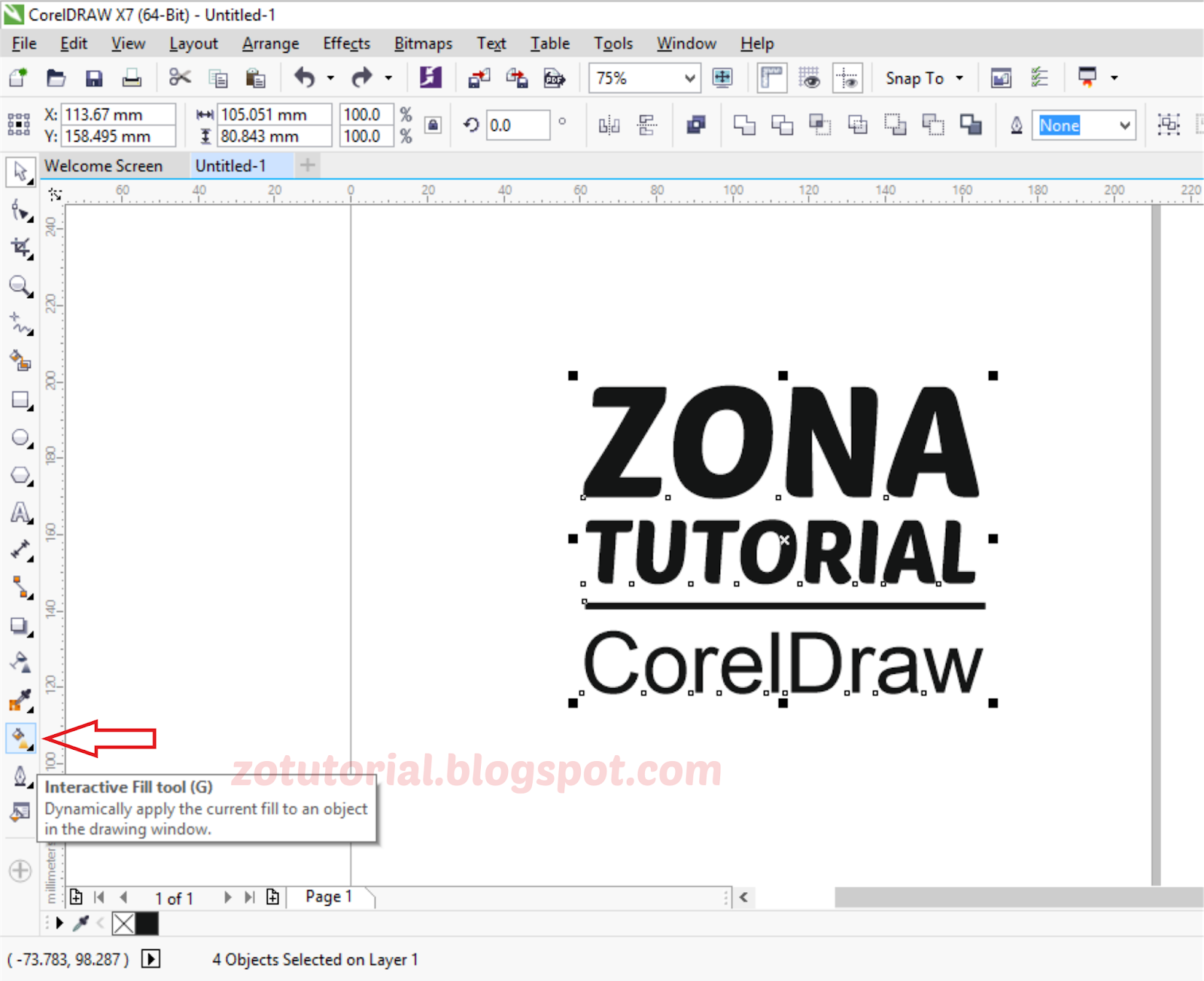Select the Pick tool
This screenshot has width=1204, height=981.
coord(20,172)
